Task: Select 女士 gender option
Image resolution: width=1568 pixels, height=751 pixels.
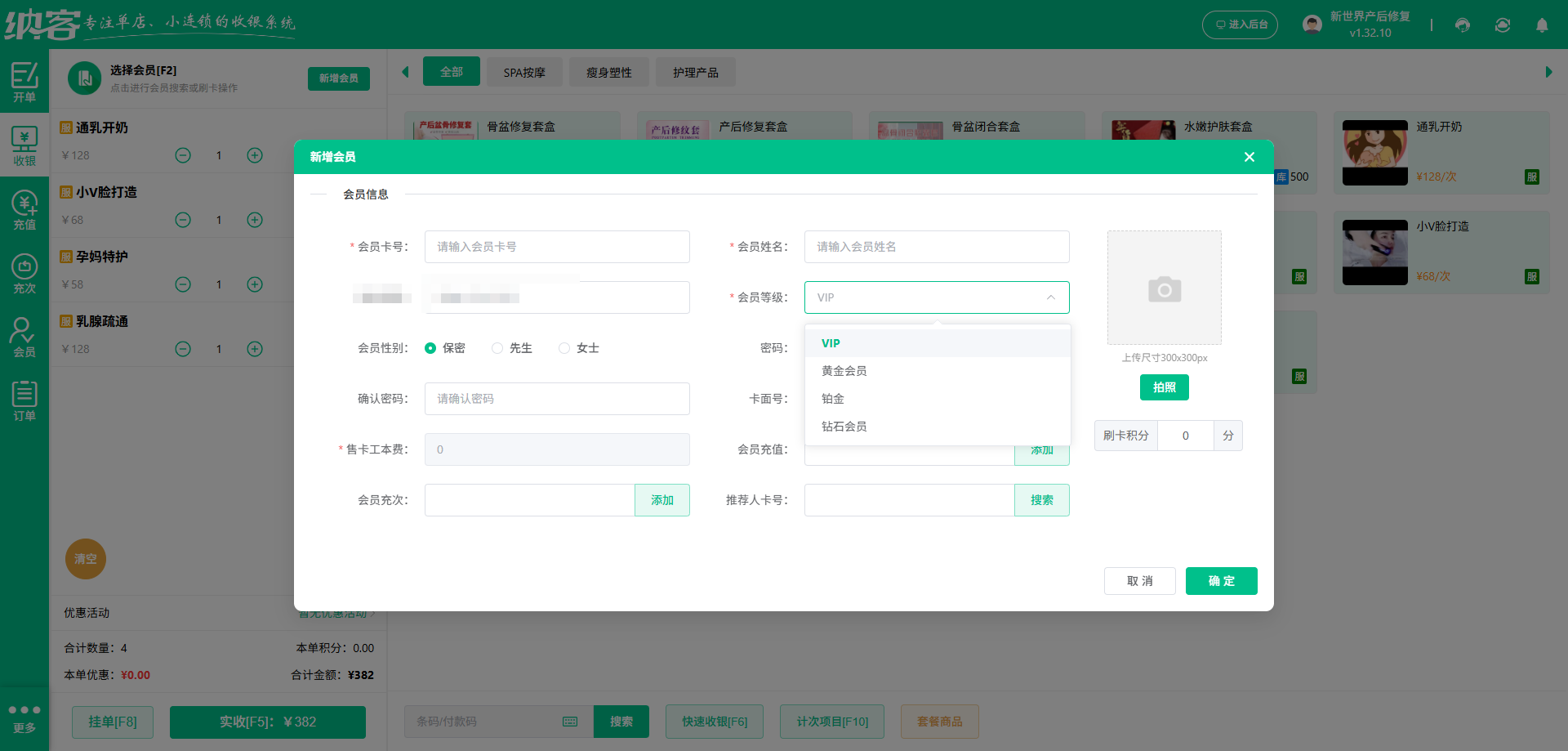Action: coord(563,348)
